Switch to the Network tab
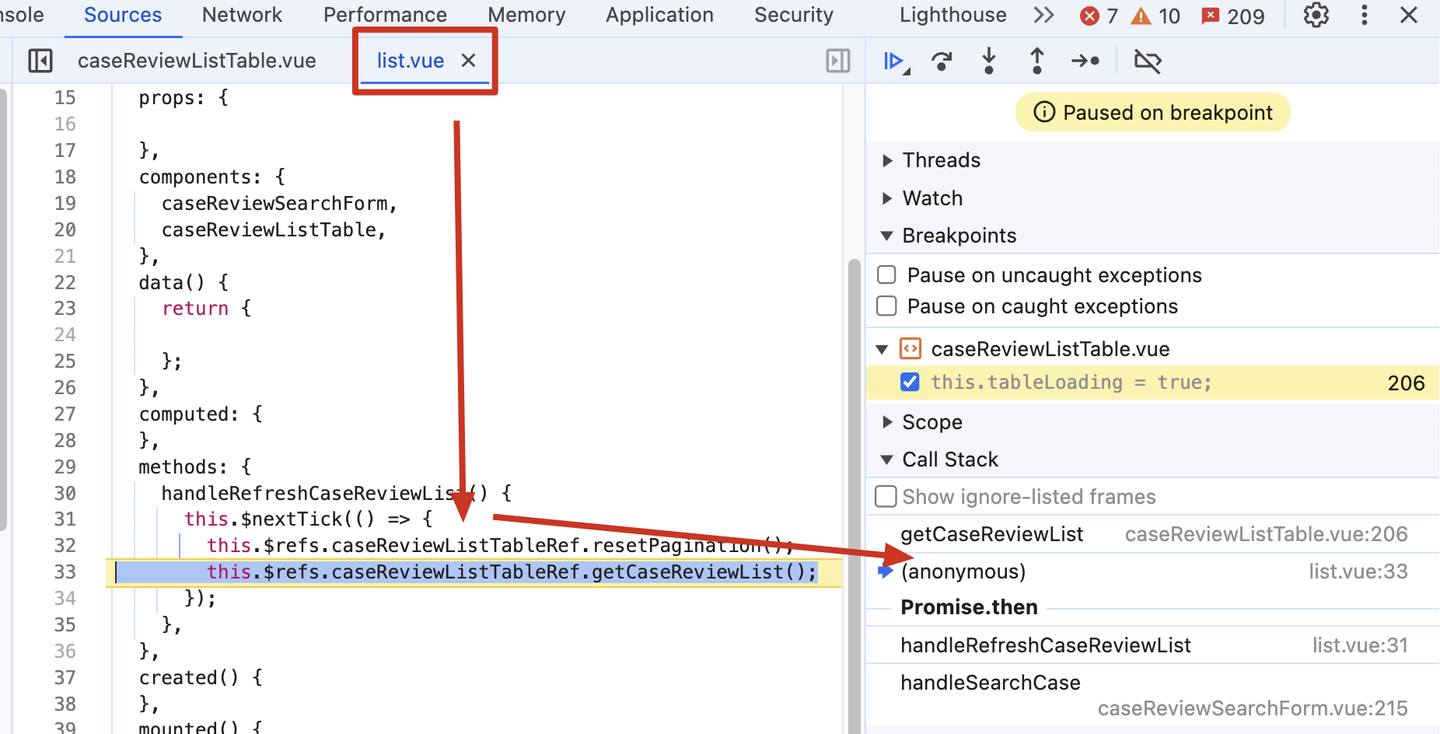Screen dimensions: 1440x734 coord(242,15)
